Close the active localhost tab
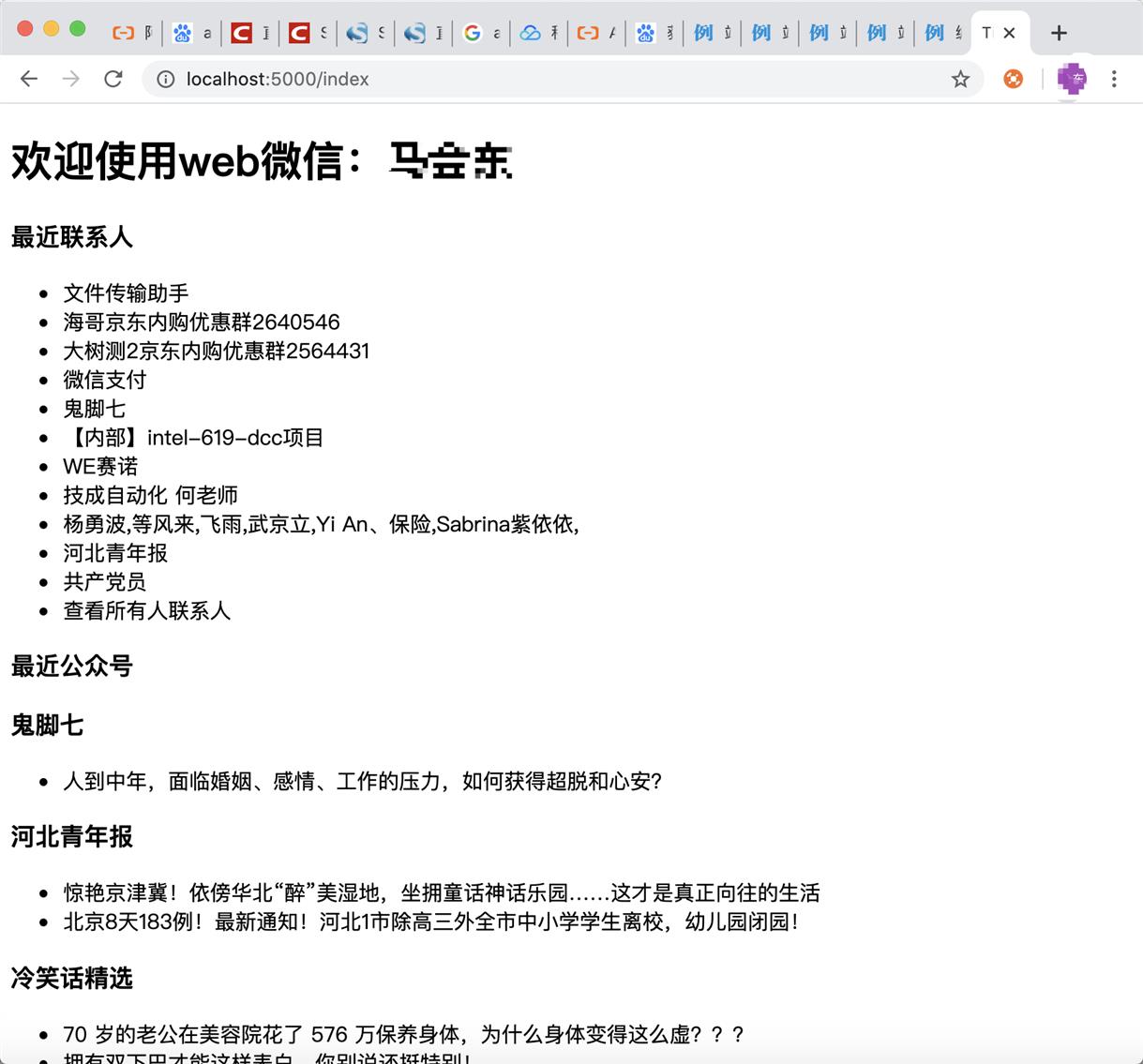The height and width of the screenshot is (1064, 1143). click(x=1009, y=33)
